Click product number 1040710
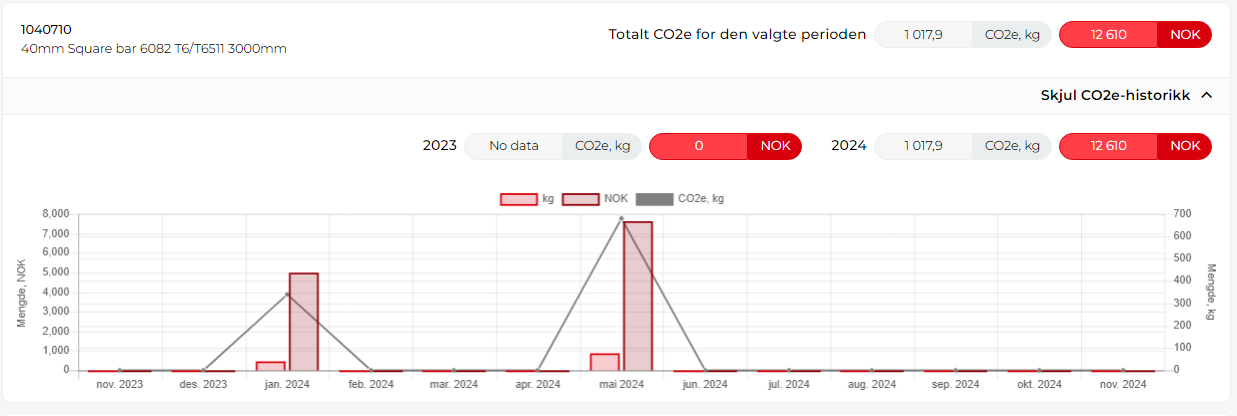The height and width of the screenshot is (416, 1237). click(x=46, y=30)
